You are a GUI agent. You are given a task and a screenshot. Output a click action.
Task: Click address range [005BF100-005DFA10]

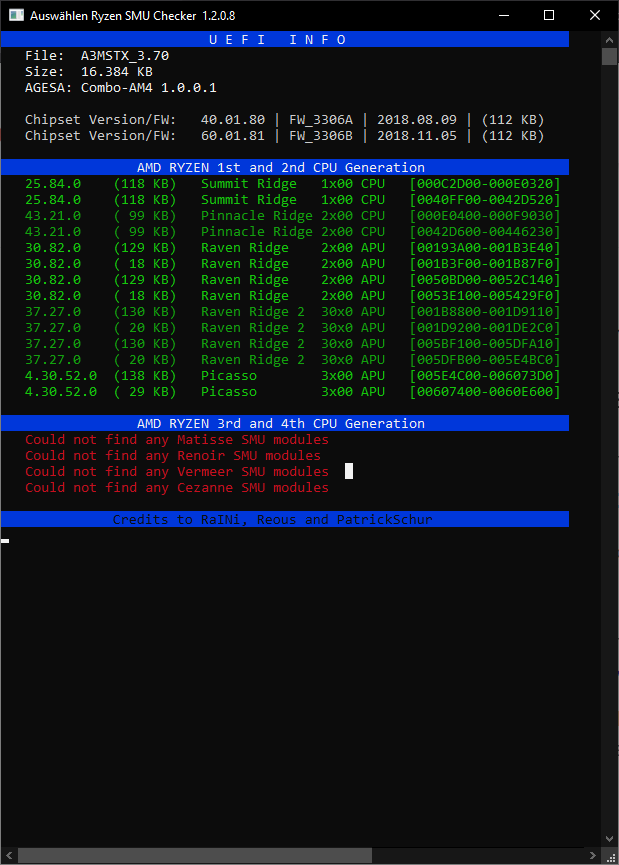[485, 344]
